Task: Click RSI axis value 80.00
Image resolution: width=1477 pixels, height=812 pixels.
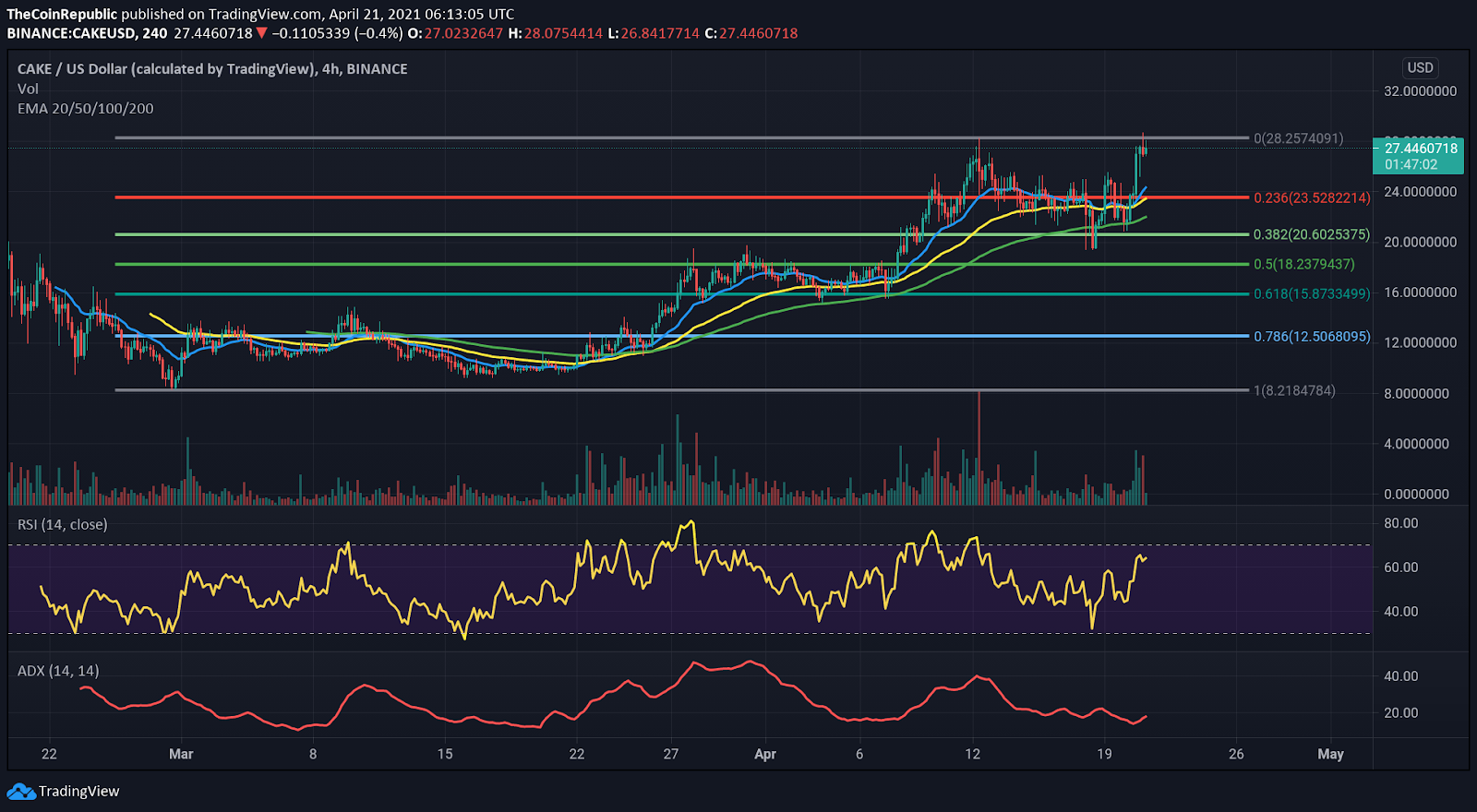Action: click(1400, 523)
